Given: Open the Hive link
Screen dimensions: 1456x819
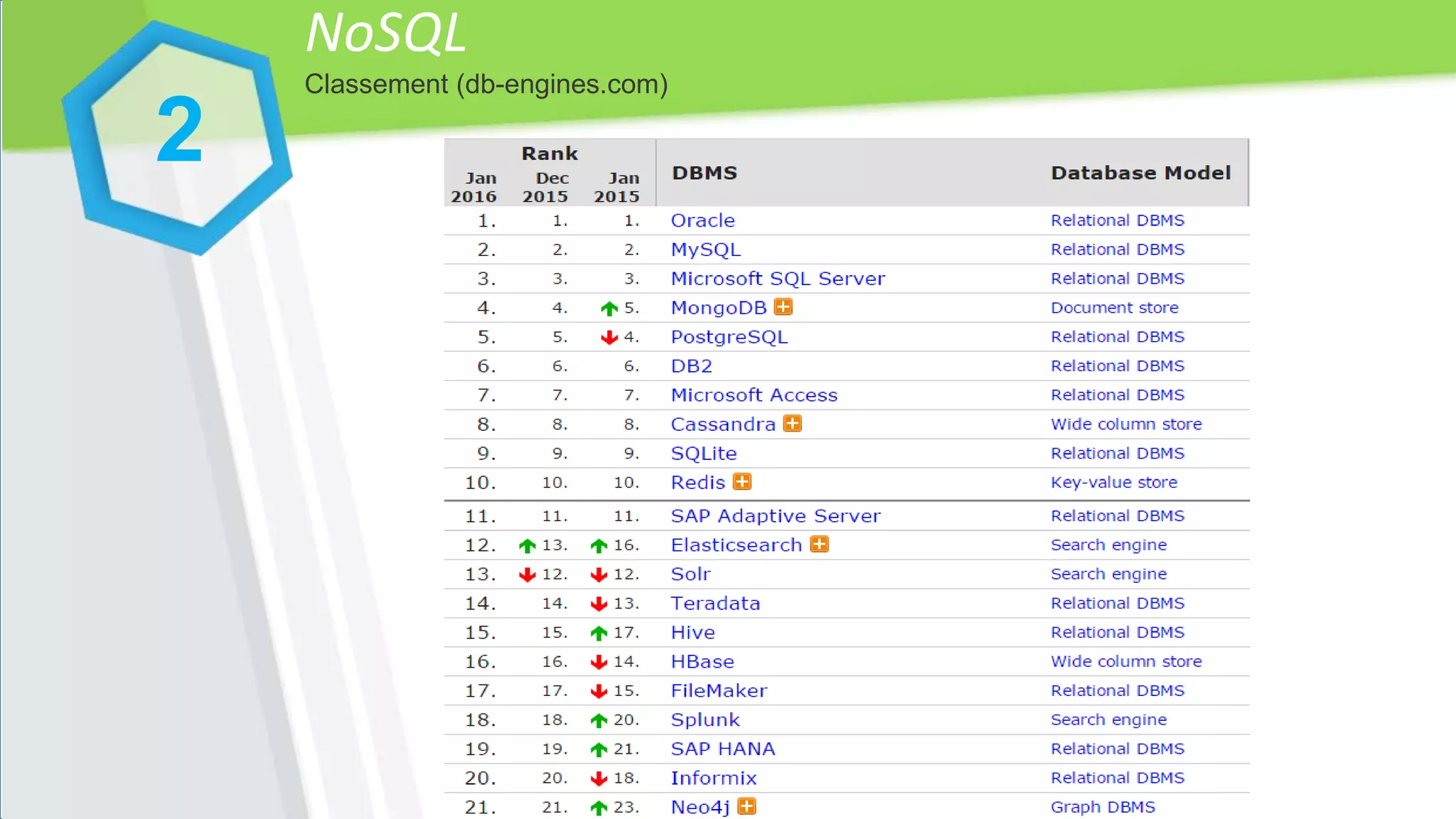Looking at the screenshot, I should (693, 633).
